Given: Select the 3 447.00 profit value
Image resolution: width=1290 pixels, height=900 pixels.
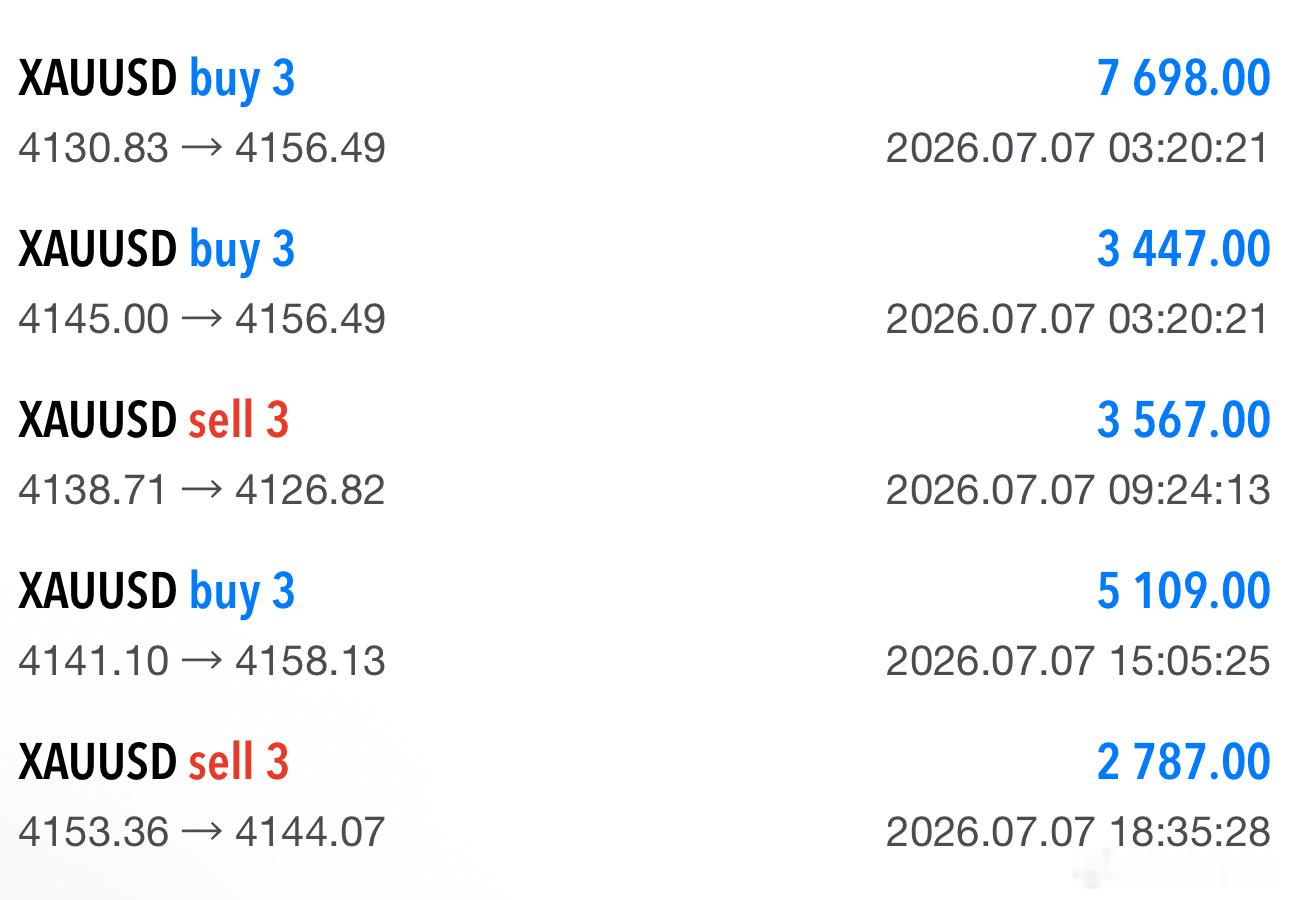Looking at the screenshot, I should [x=1183, y=250].
